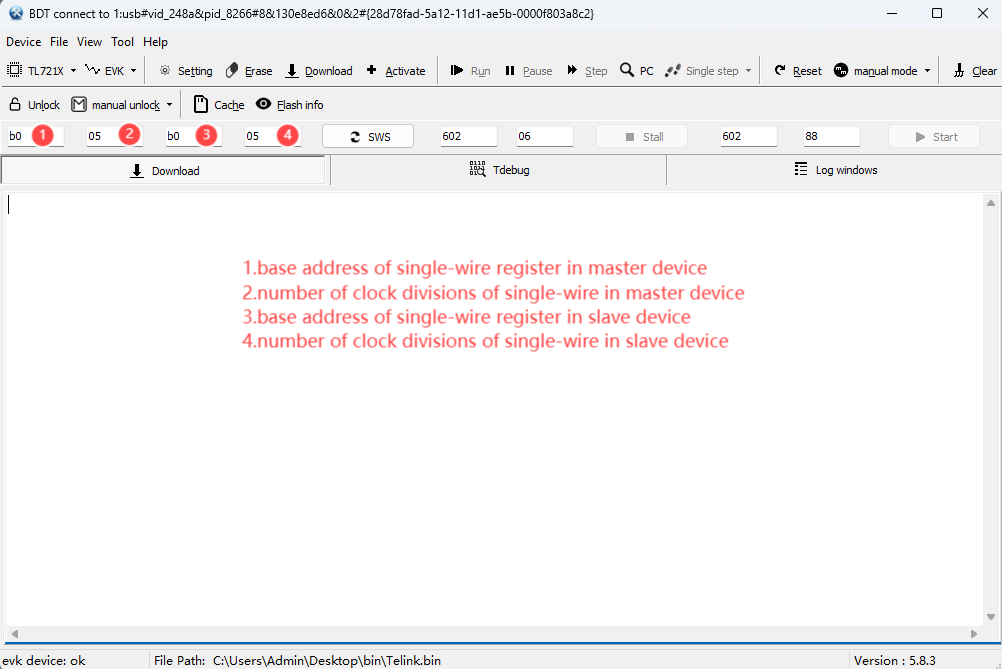Click the Start button
The height and width of the screenshot is (669, 1002).
tap(934, 137)
